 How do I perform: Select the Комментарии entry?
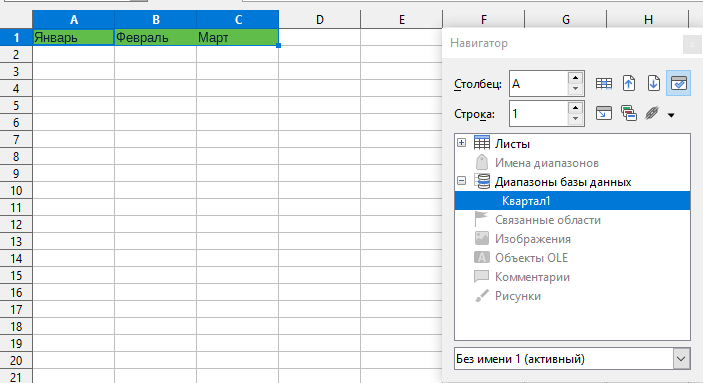point(532,277)
